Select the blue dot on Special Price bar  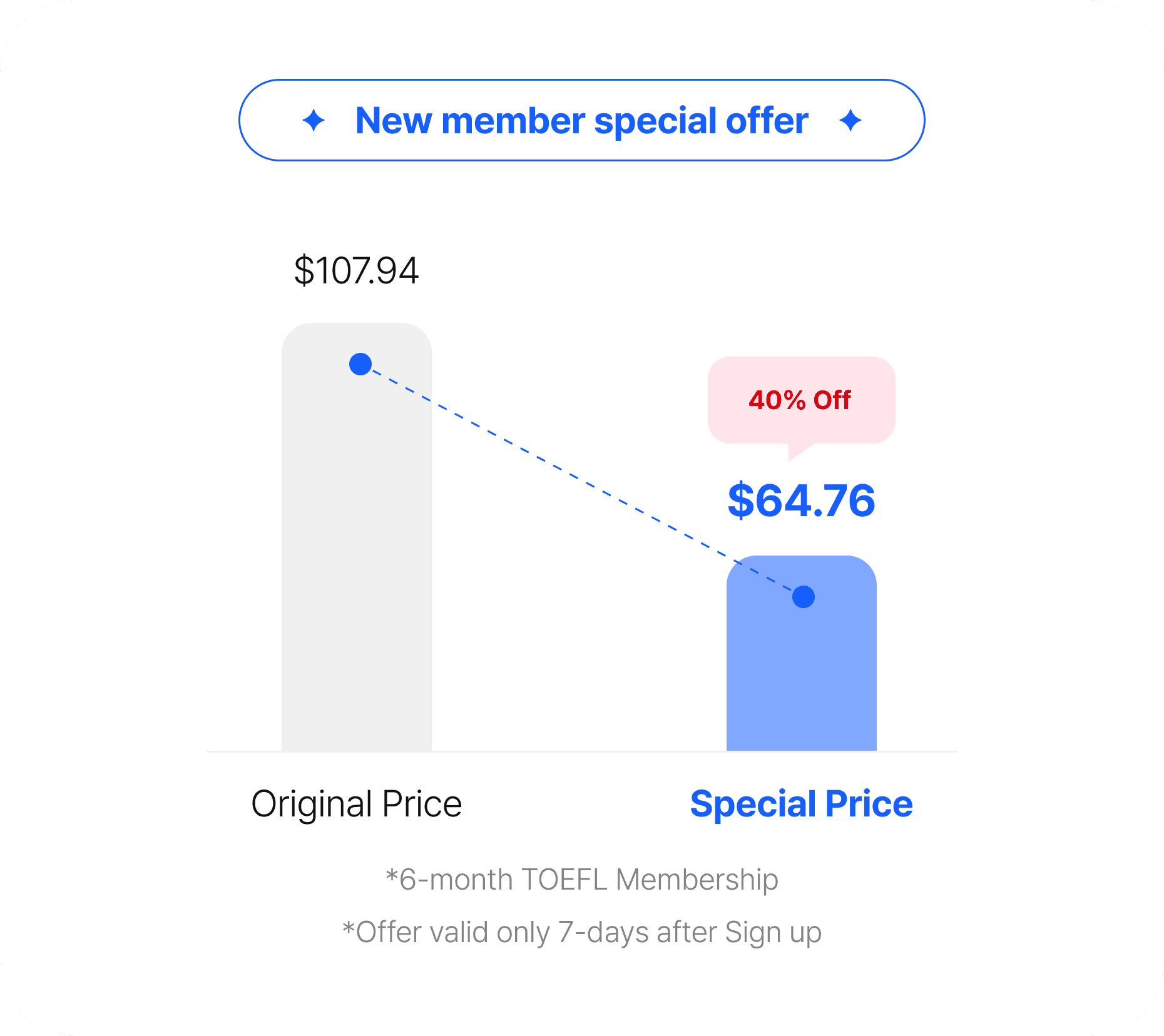point(804,597)
